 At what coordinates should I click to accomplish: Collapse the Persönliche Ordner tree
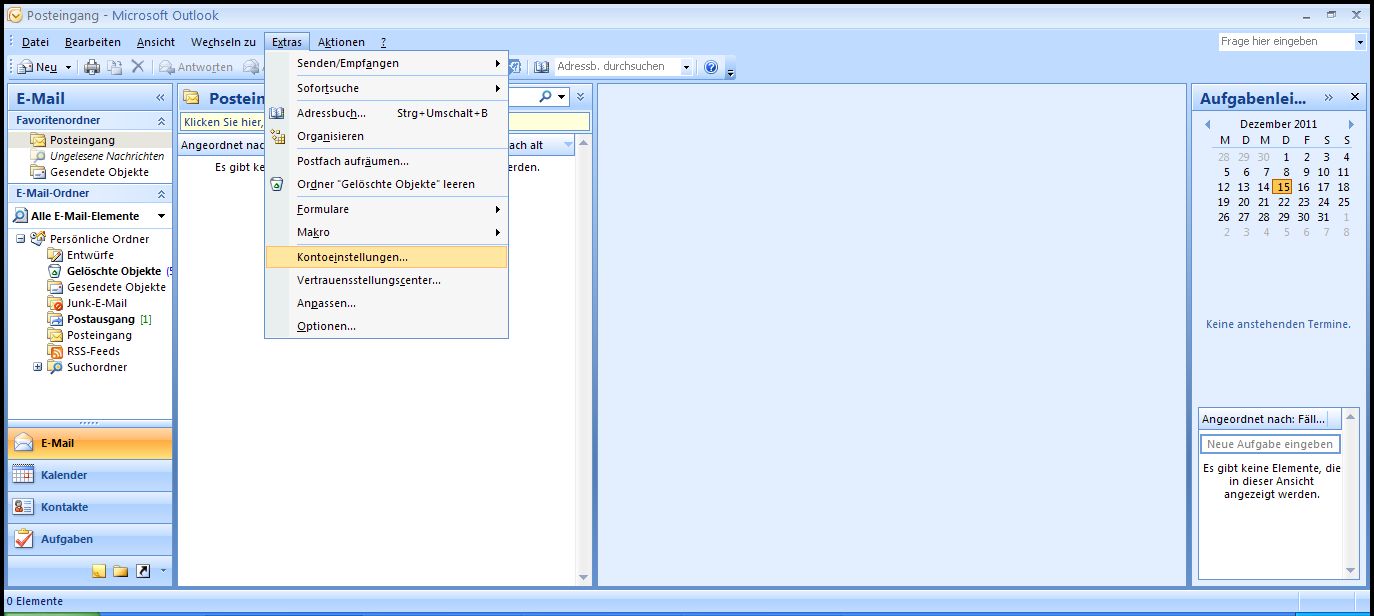click(x=21, y=239)
